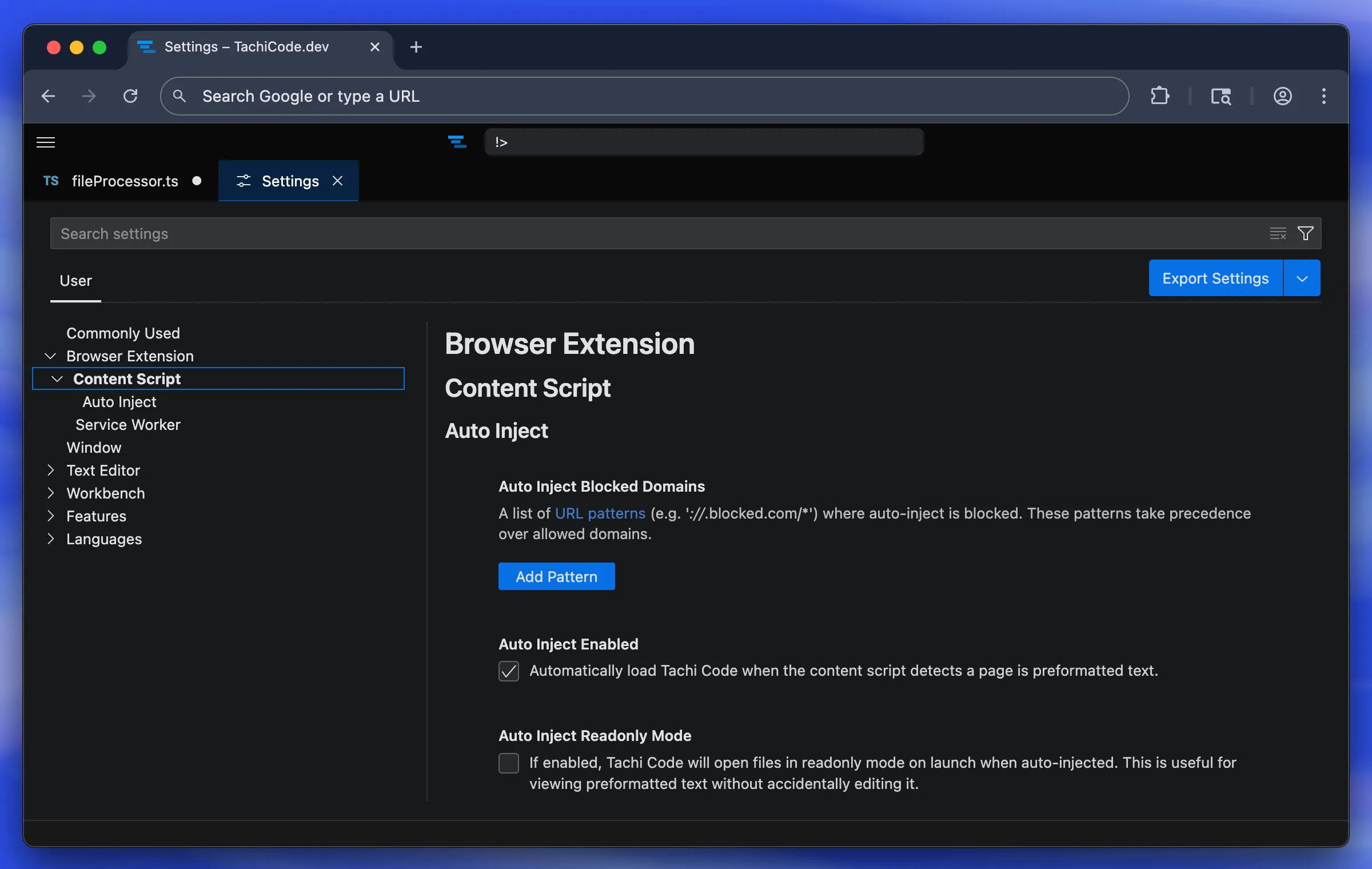This screenshot has height=869, width=1372.
Task: Click the Add Pattern button
Action: coord(556,576)
